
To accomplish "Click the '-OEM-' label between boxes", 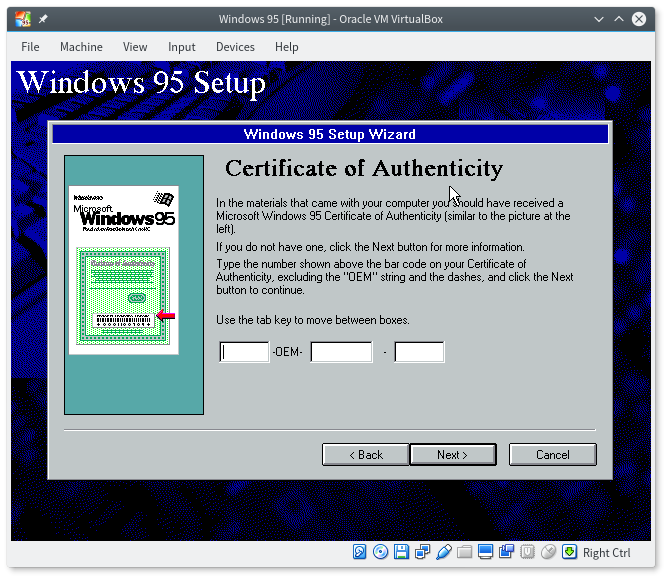I will coord(288,352).
